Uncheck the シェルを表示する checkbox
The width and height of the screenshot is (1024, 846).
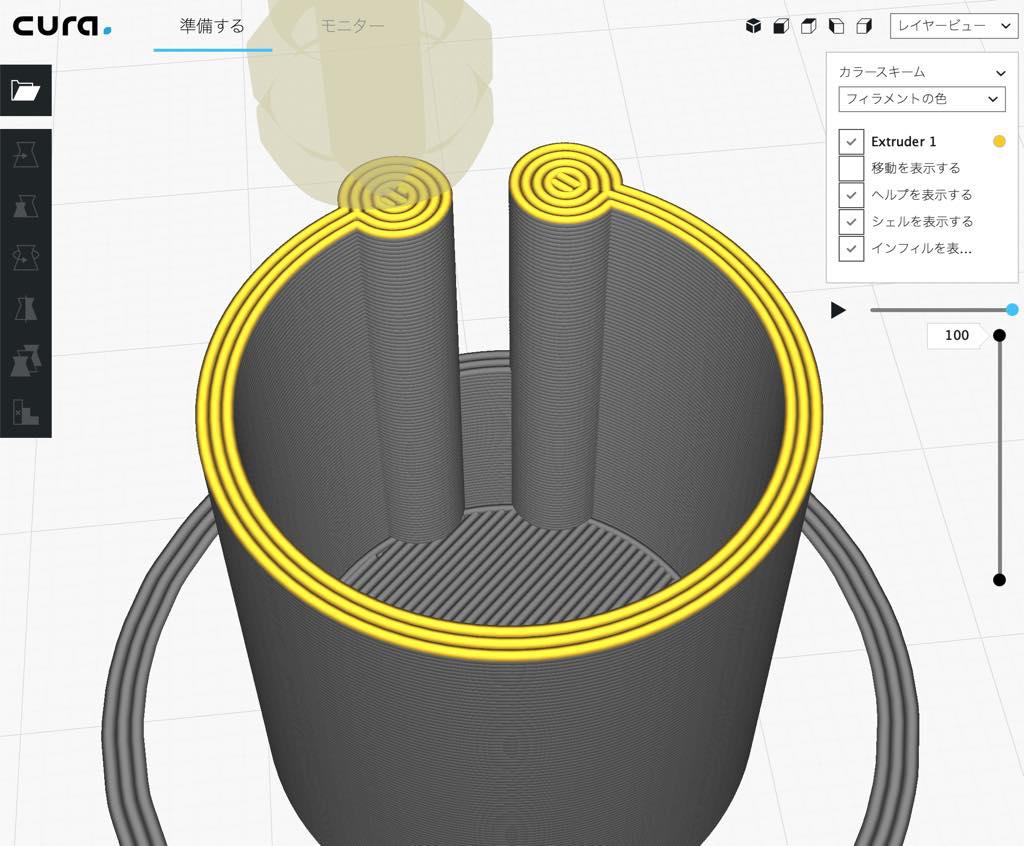(x=851, y=222)
